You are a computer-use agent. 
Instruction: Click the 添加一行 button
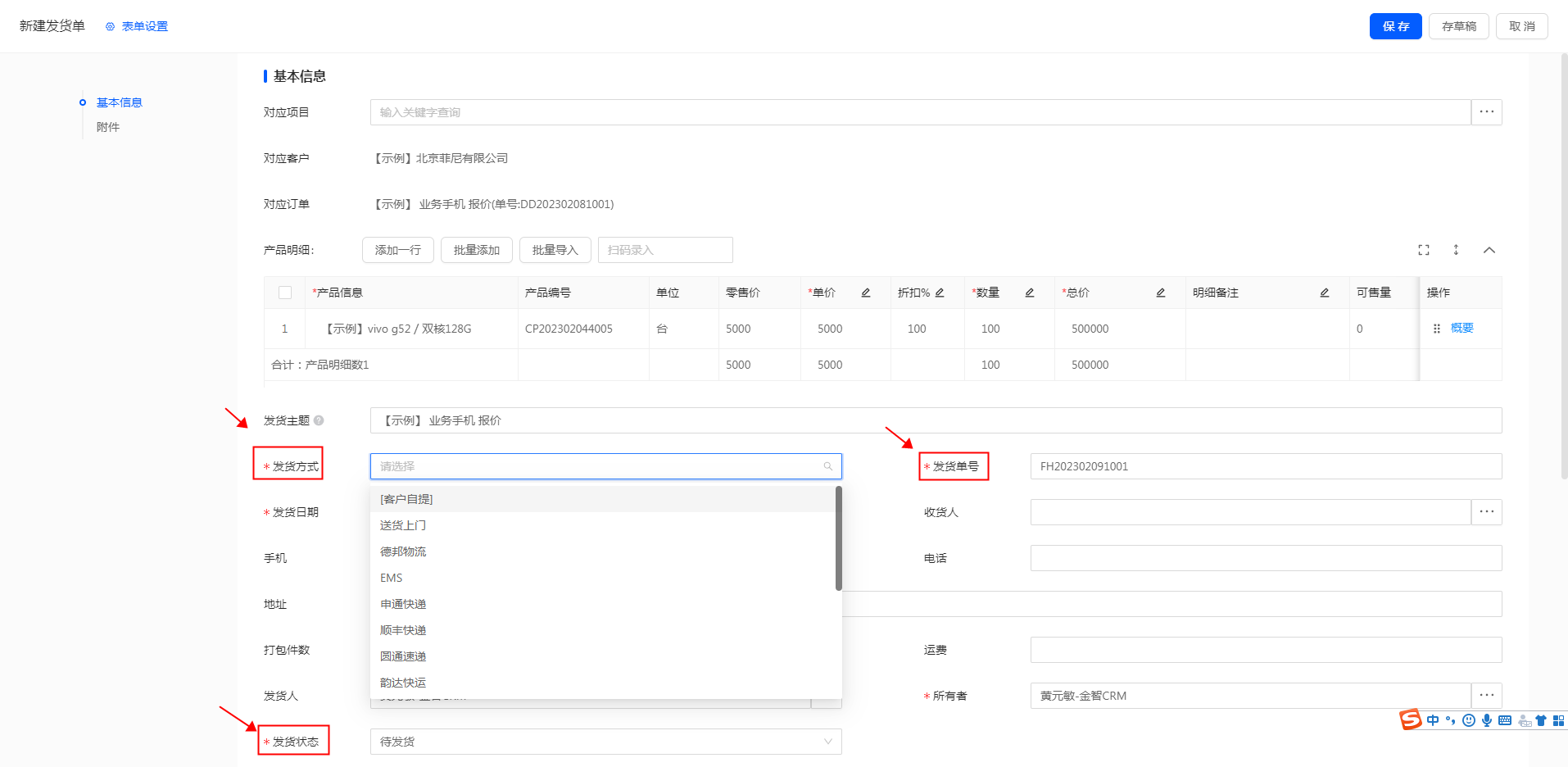click(398, 250)
